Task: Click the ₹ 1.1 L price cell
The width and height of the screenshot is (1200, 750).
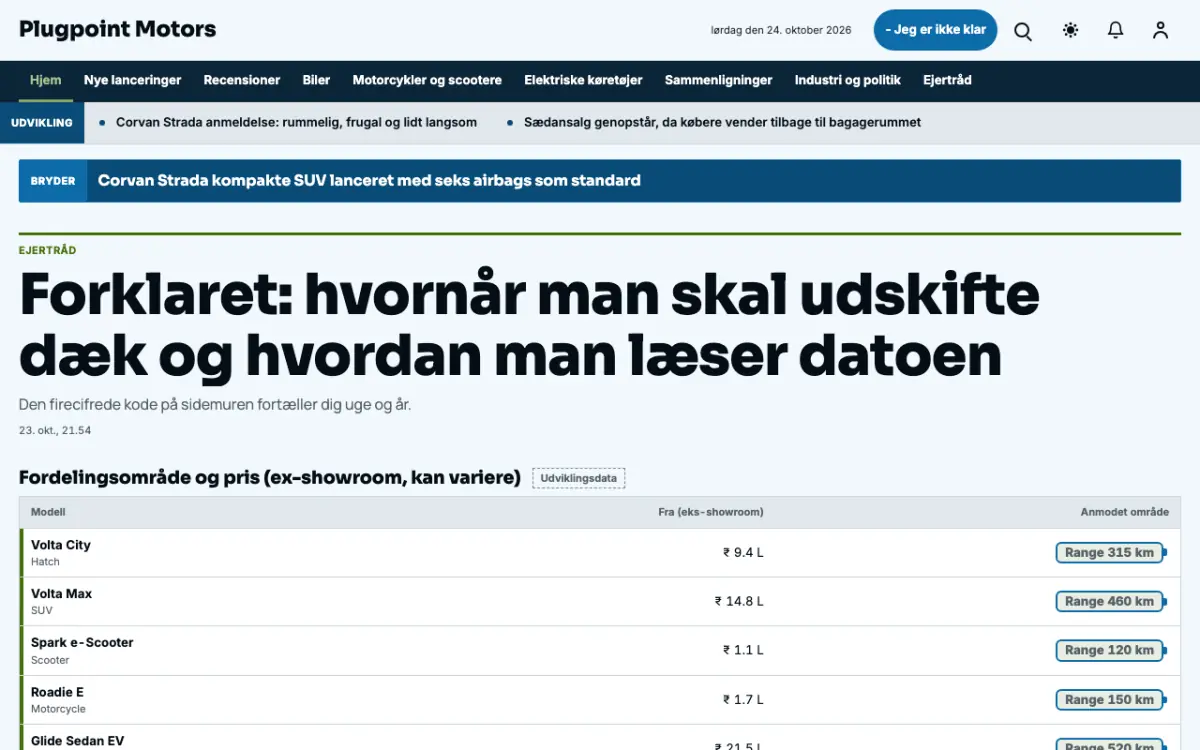Action: coord(743,650)
